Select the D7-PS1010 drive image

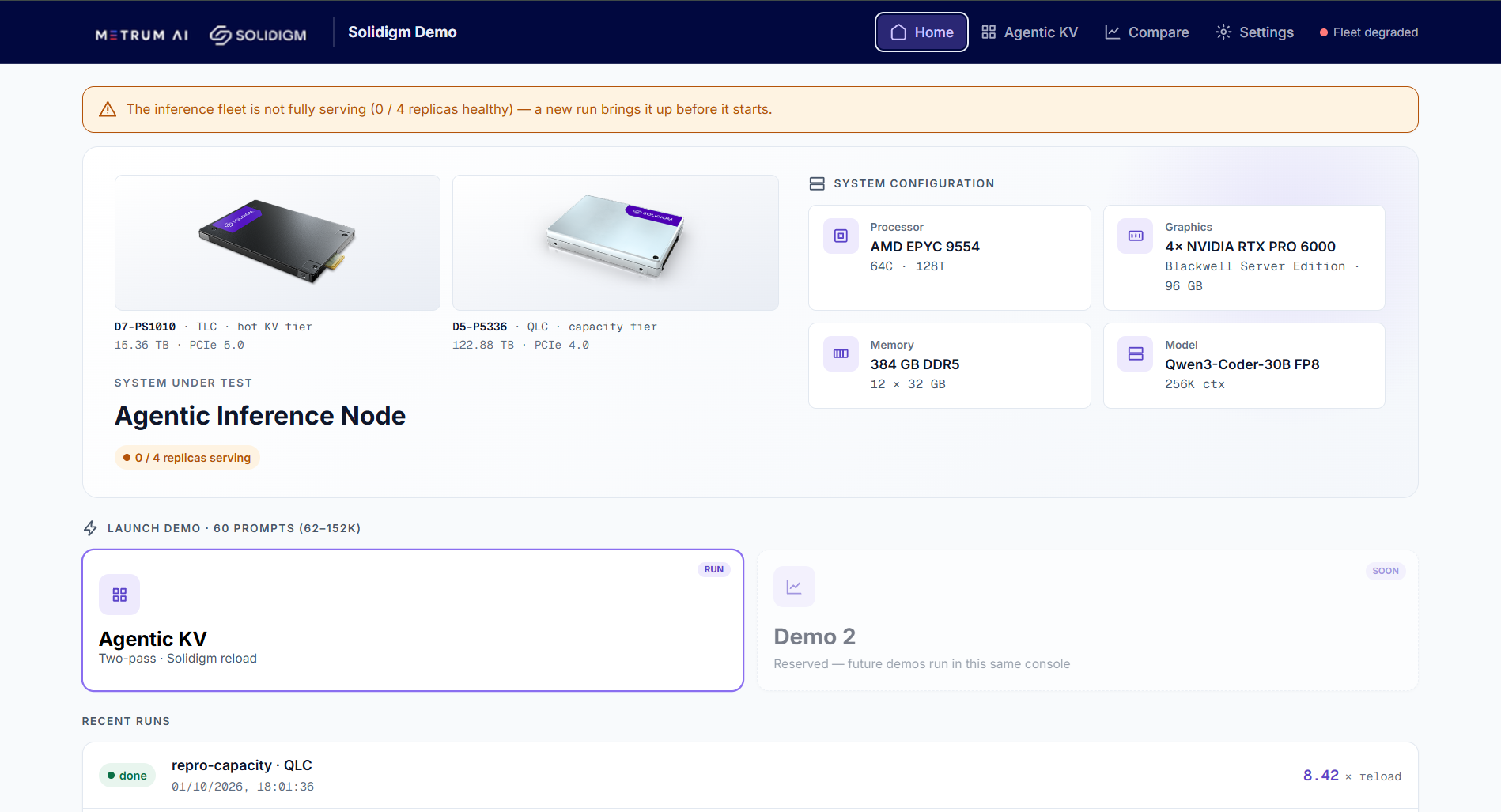pyautogui.click(x=278, y=243)
